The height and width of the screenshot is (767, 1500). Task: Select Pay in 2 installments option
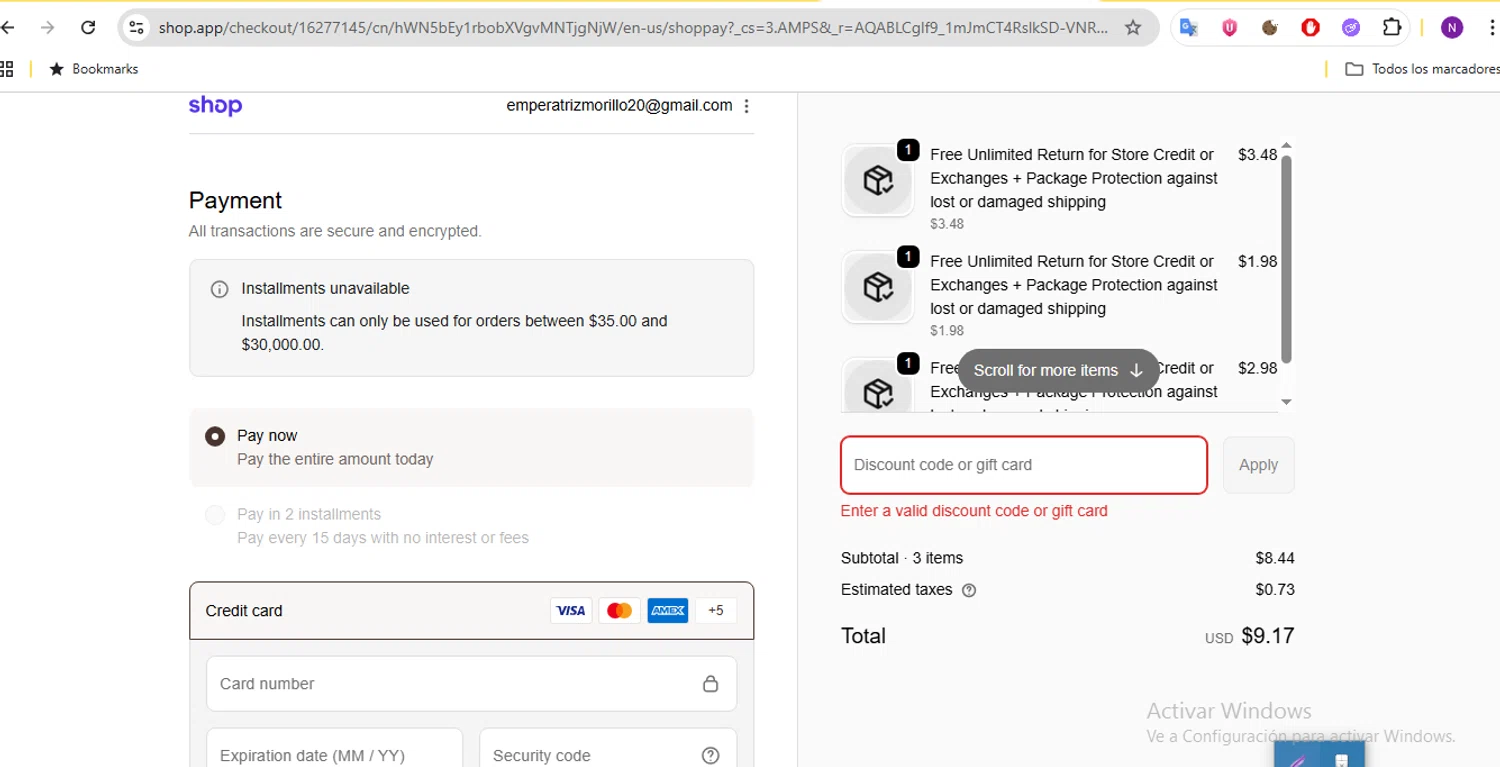[x=471, y=526]
